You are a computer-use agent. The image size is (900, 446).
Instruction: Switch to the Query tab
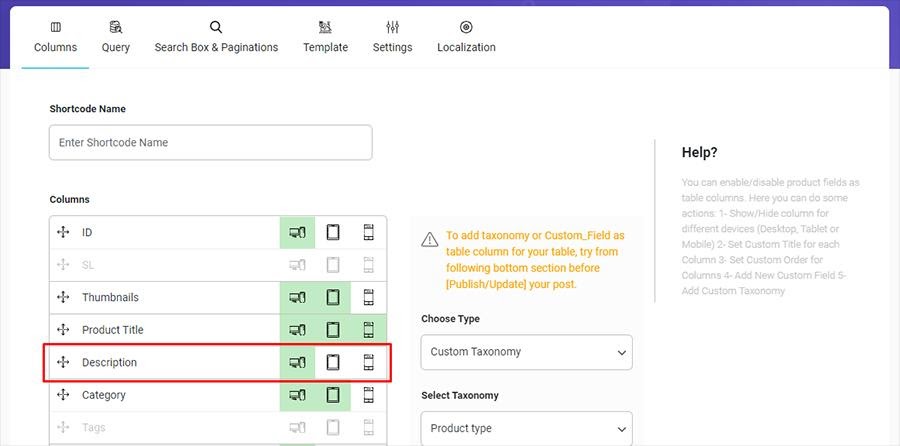[x=115, y=38]
